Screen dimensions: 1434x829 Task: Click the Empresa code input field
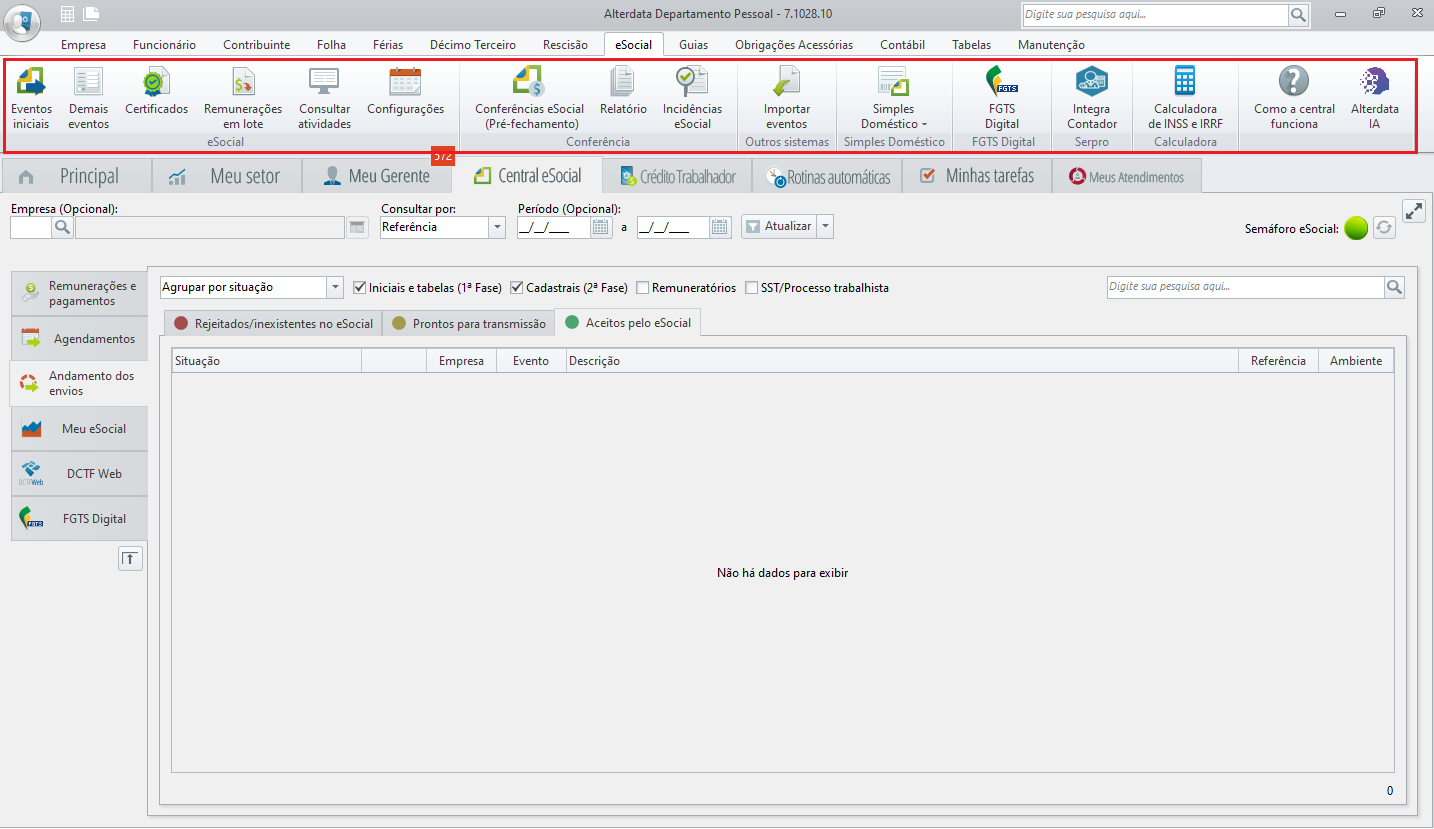coord(31,227)
